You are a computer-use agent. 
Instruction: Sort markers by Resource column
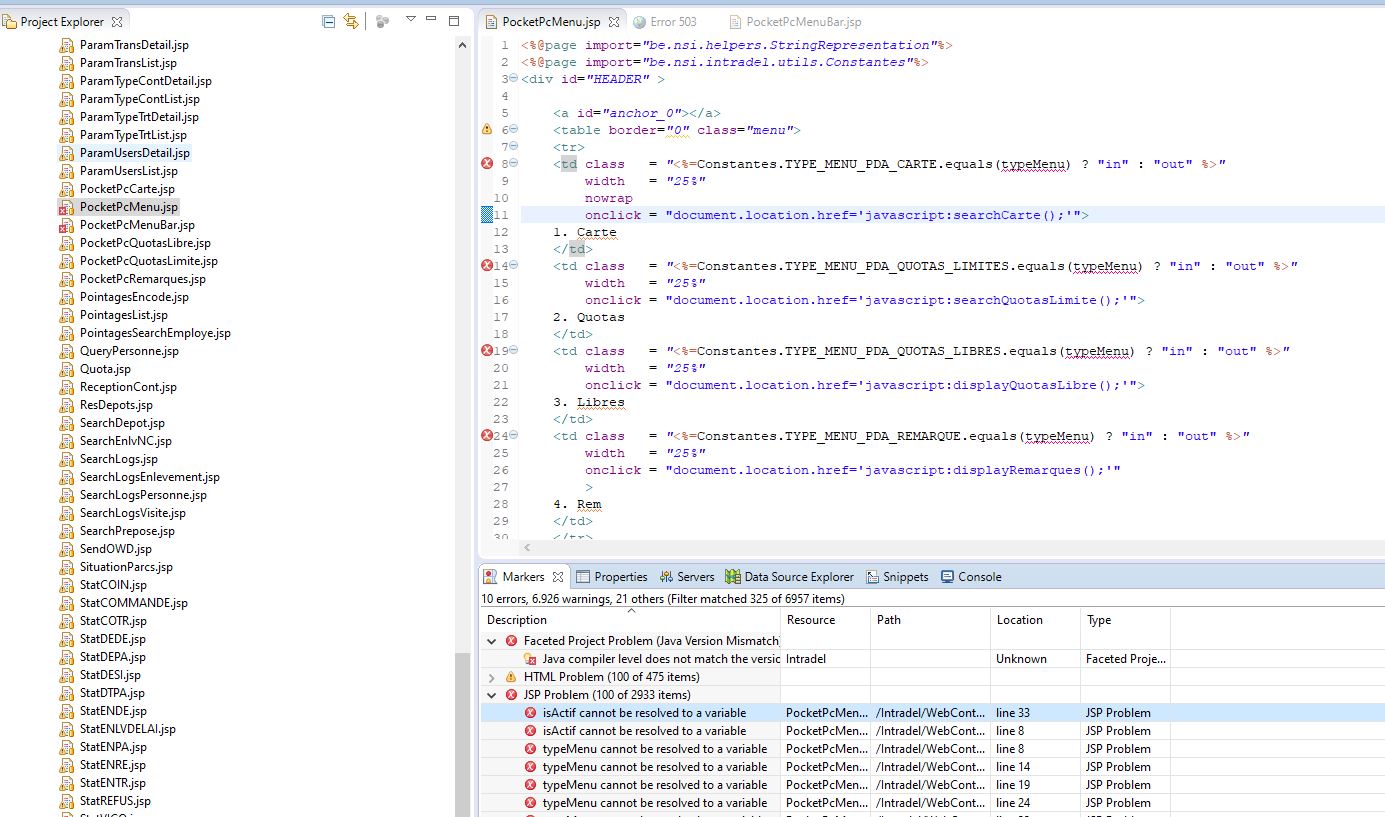tap(825, 620)
